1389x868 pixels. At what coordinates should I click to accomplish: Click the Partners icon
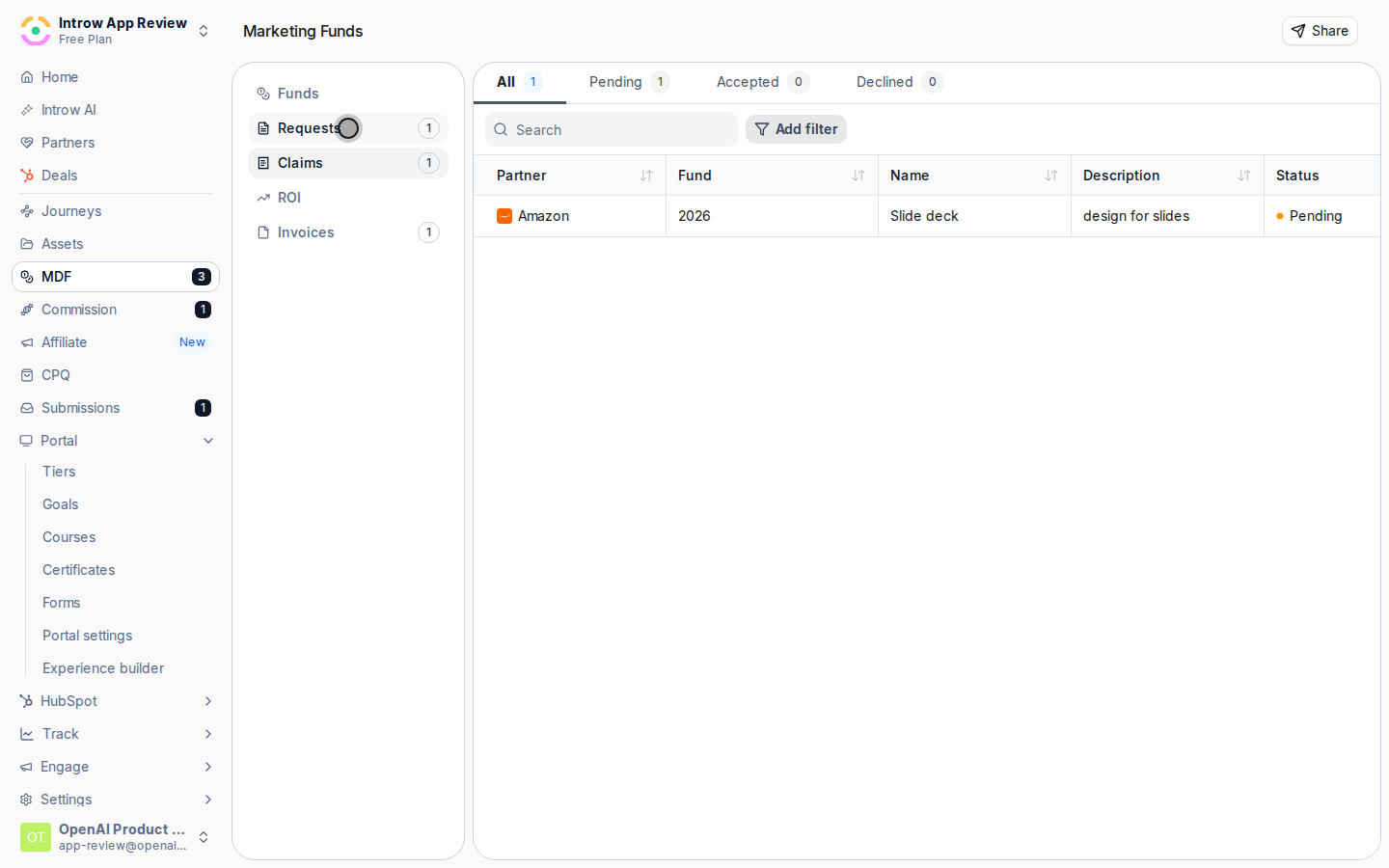pyautogui.click(x=27, y=143)
